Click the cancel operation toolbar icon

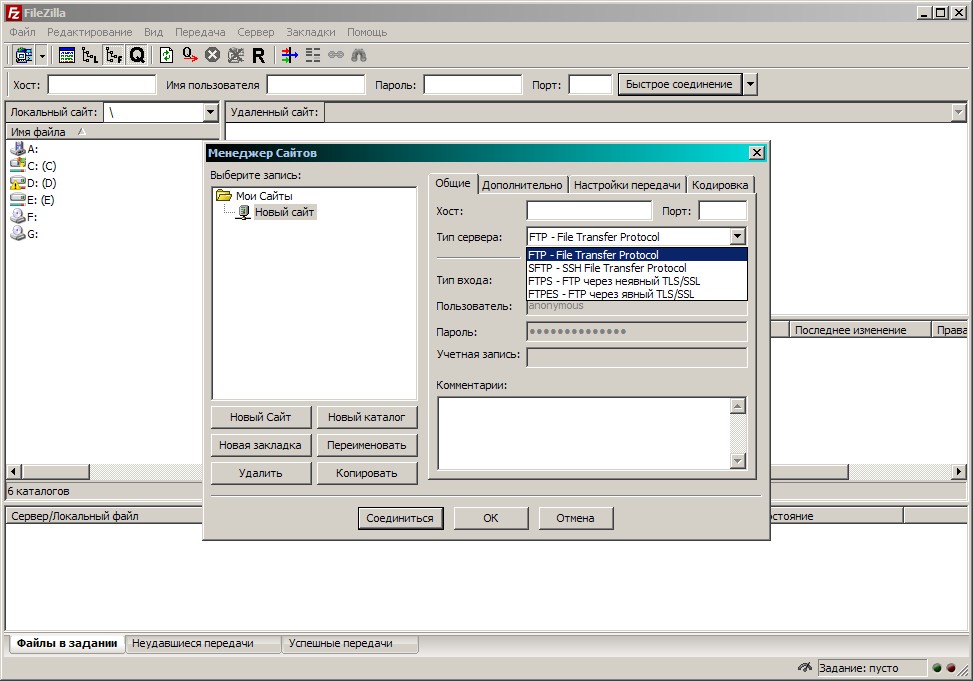click(212, 56)
